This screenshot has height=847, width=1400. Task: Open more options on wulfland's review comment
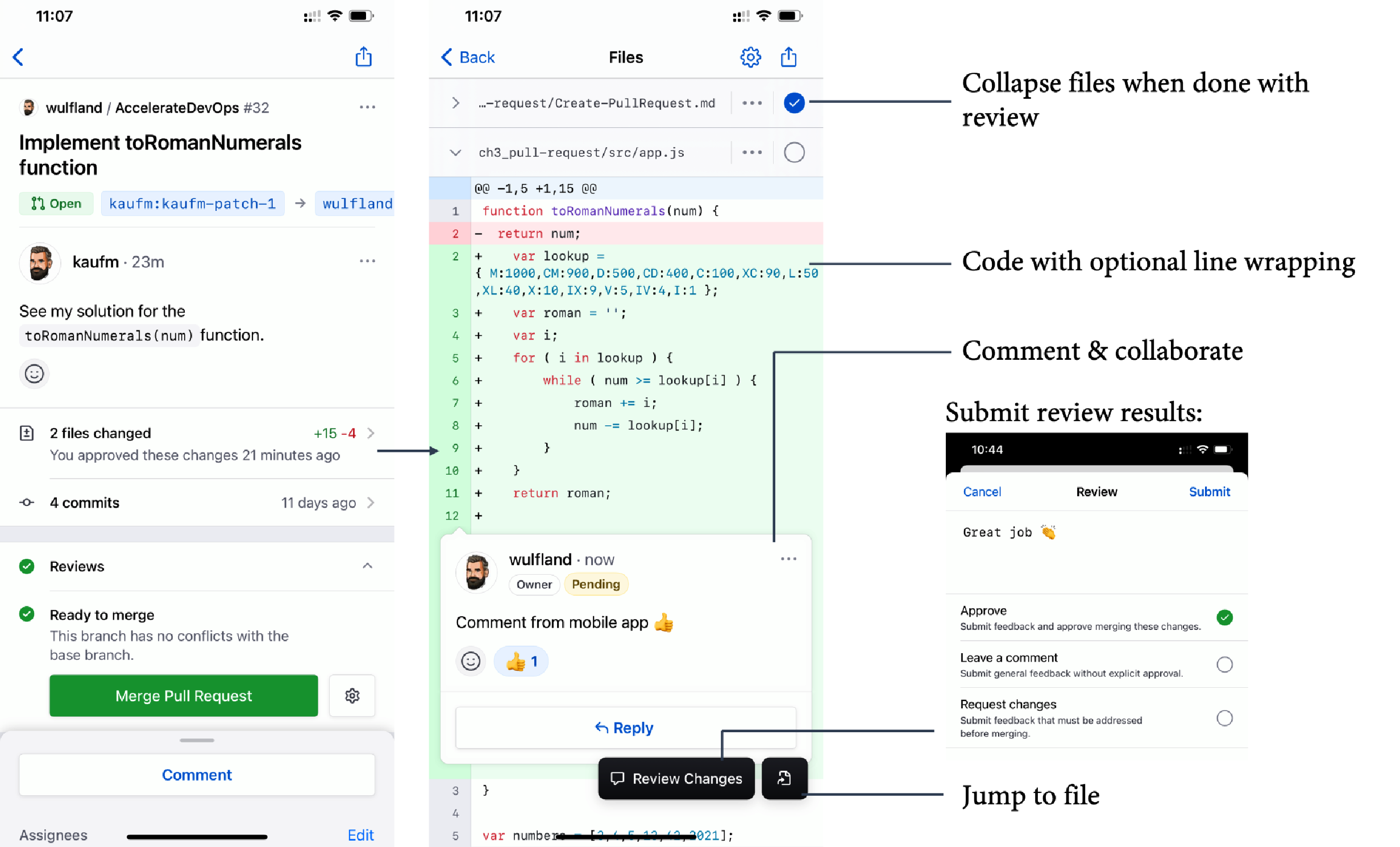(x=788, y=559)
